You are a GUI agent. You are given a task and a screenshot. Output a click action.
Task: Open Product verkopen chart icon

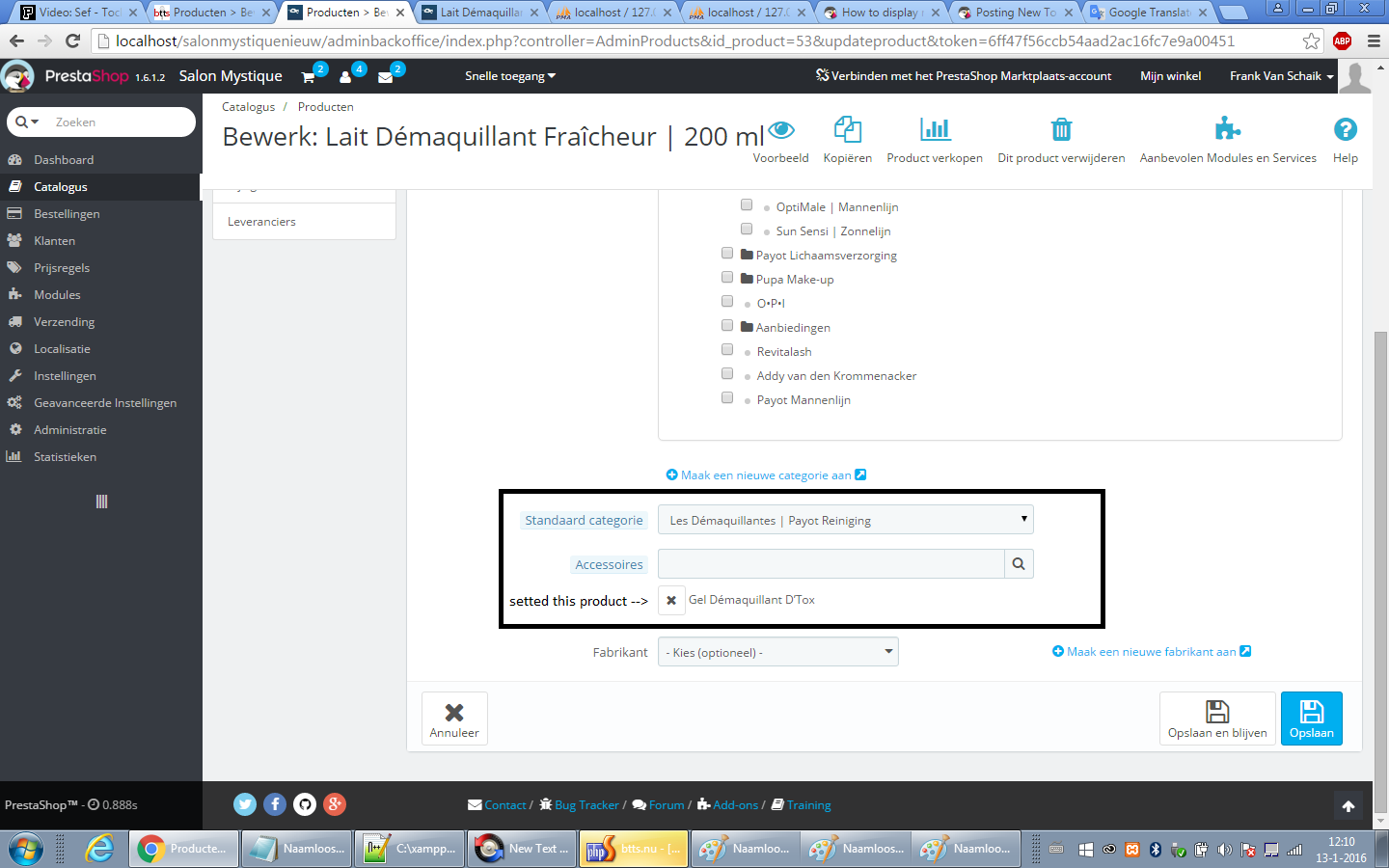[935, 129]
